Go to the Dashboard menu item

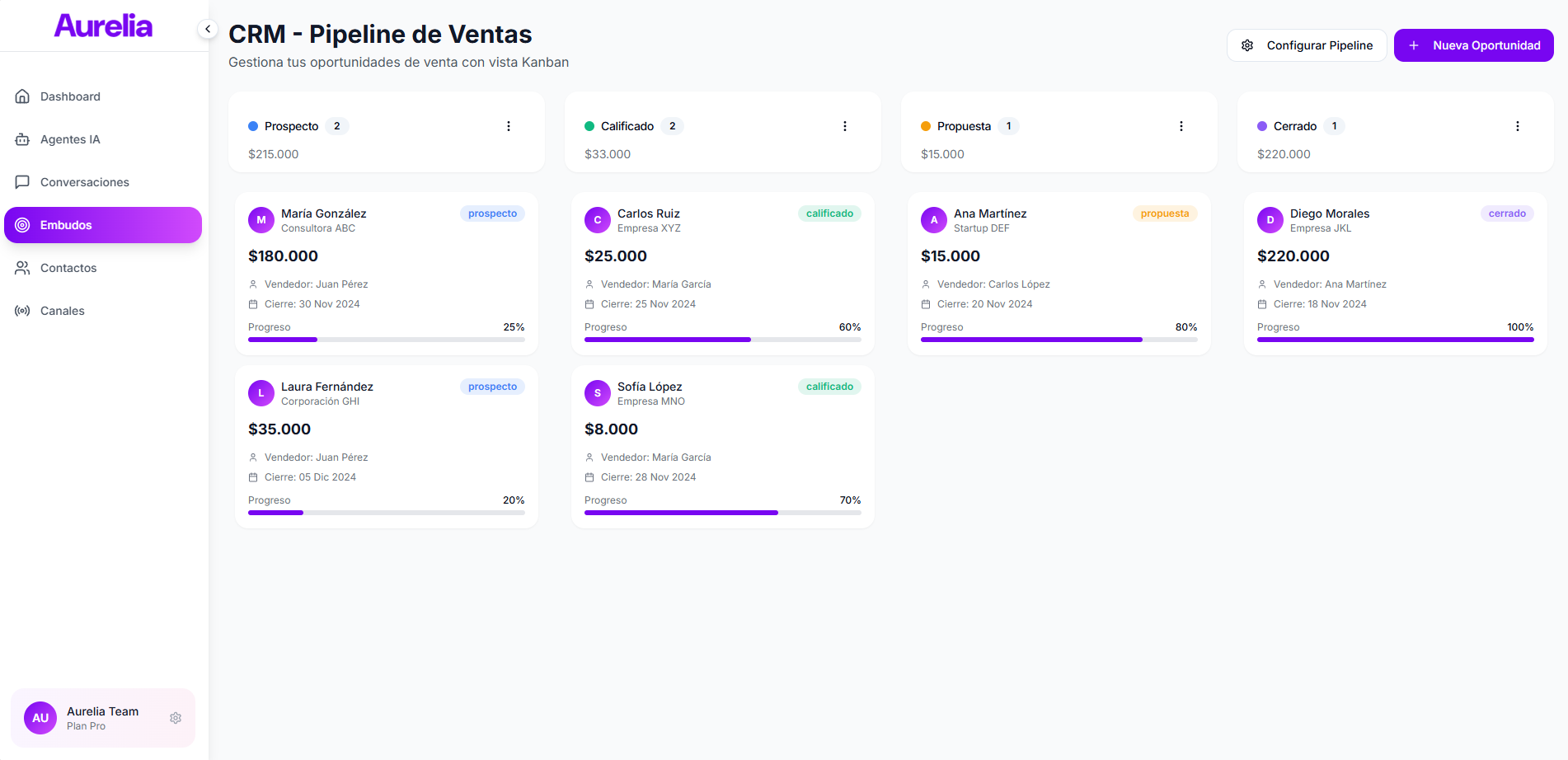click(70, 96)
